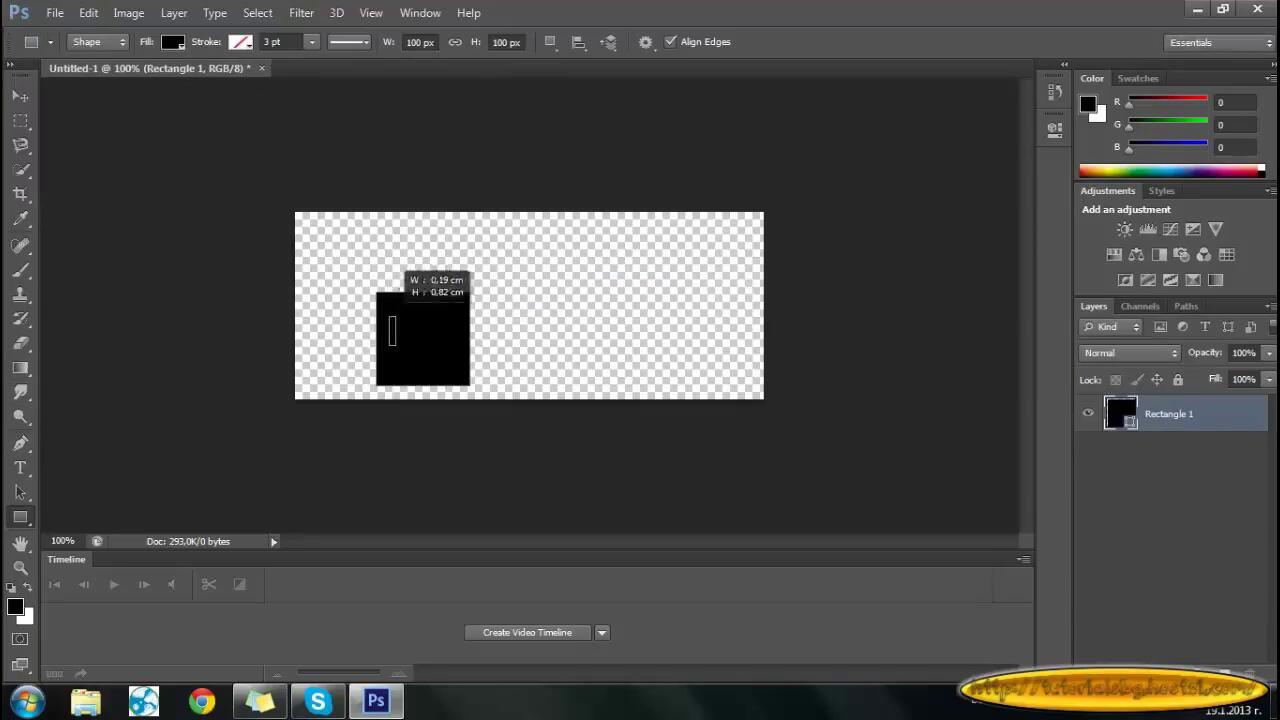Open the Shape tool mode dropdown
The width and height of the screenshot is (1280, 720).
pyautogui.click(x=98, y=42)
